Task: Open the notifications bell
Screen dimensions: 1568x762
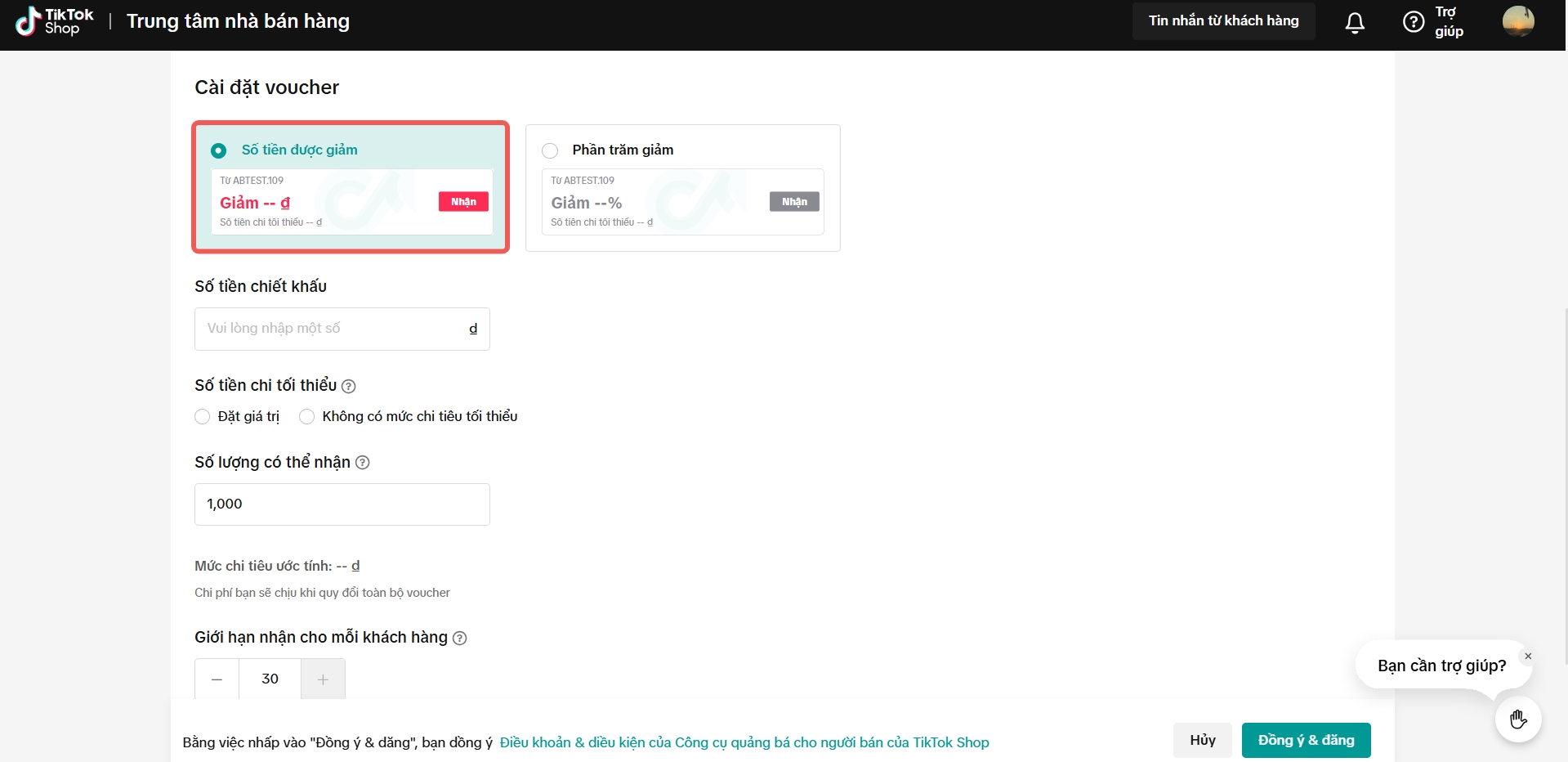Action: 1355,23
